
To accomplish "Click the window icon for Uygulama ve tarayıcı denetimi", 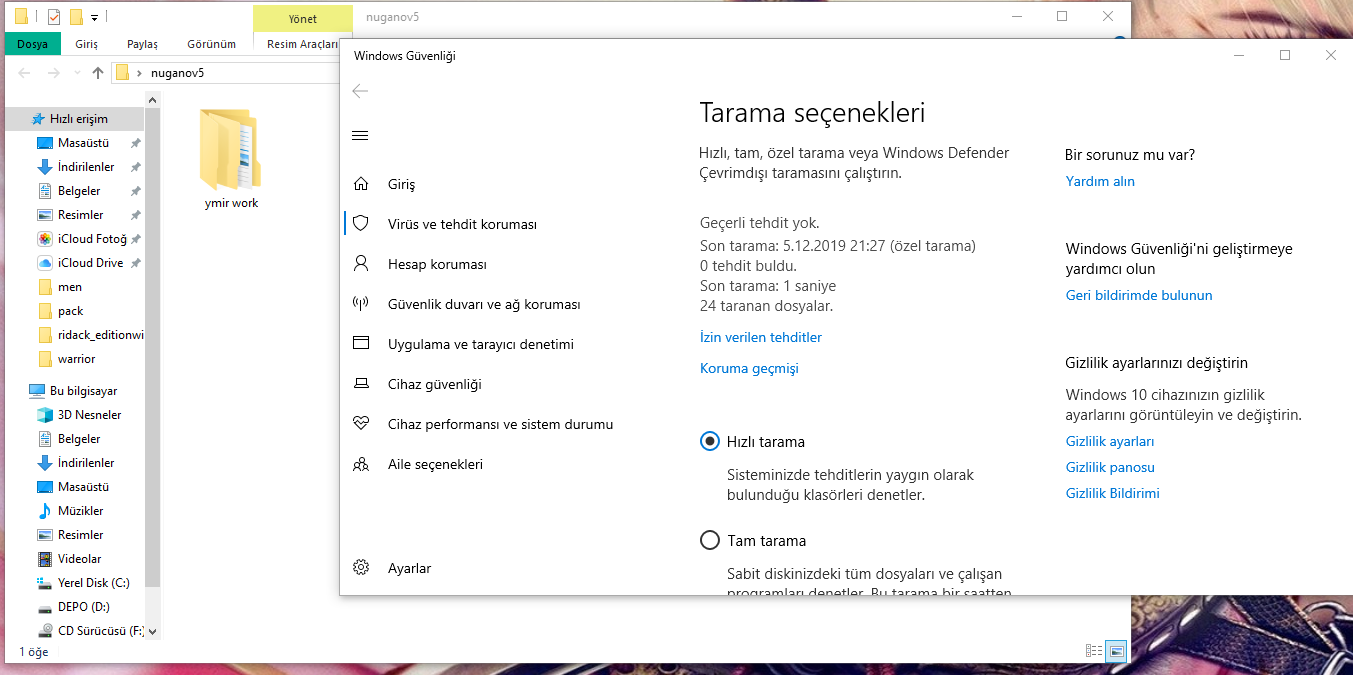I will [361, 344].
